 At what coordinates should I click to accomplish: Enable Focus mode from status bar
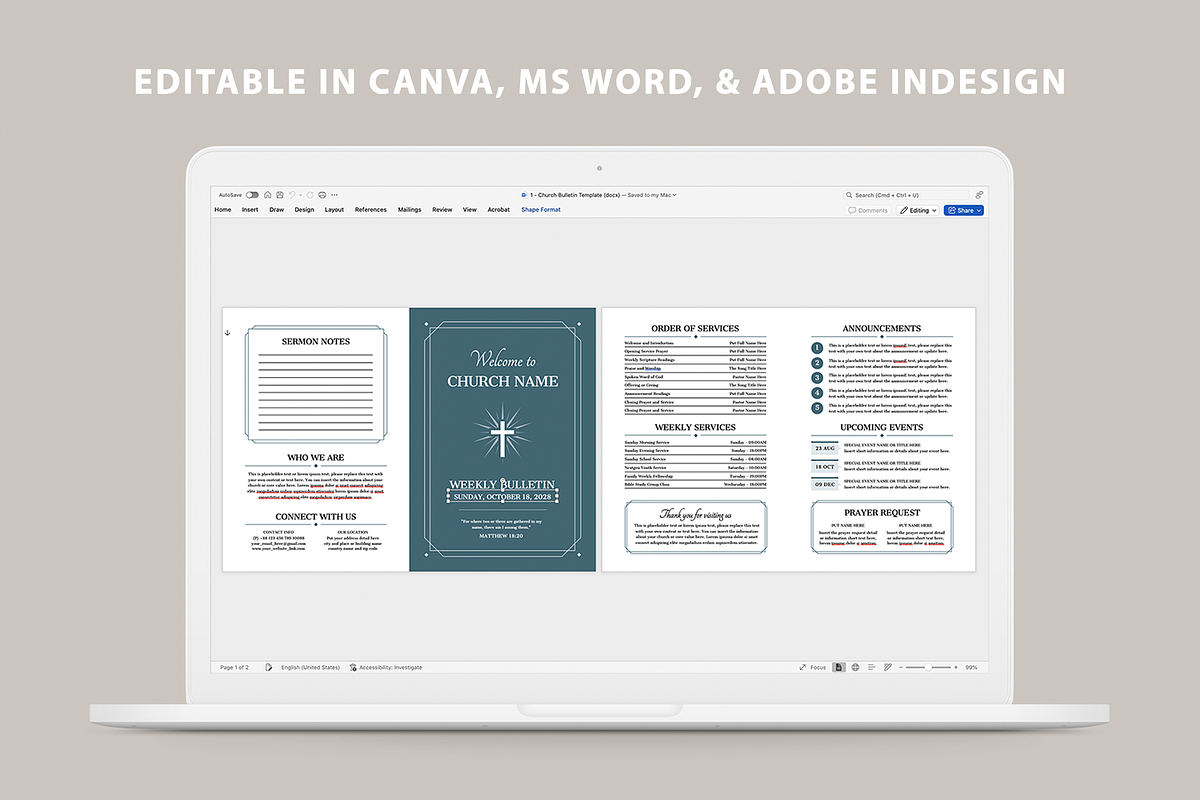point(813,667)
